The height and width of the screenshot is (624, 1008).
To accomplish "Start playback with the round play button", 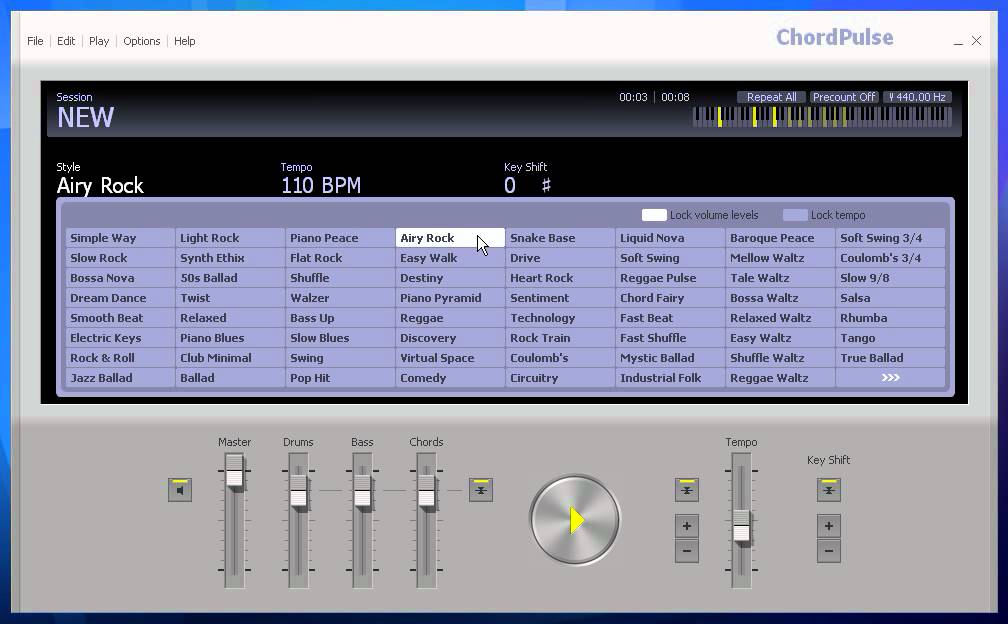I will pos(575,520).
